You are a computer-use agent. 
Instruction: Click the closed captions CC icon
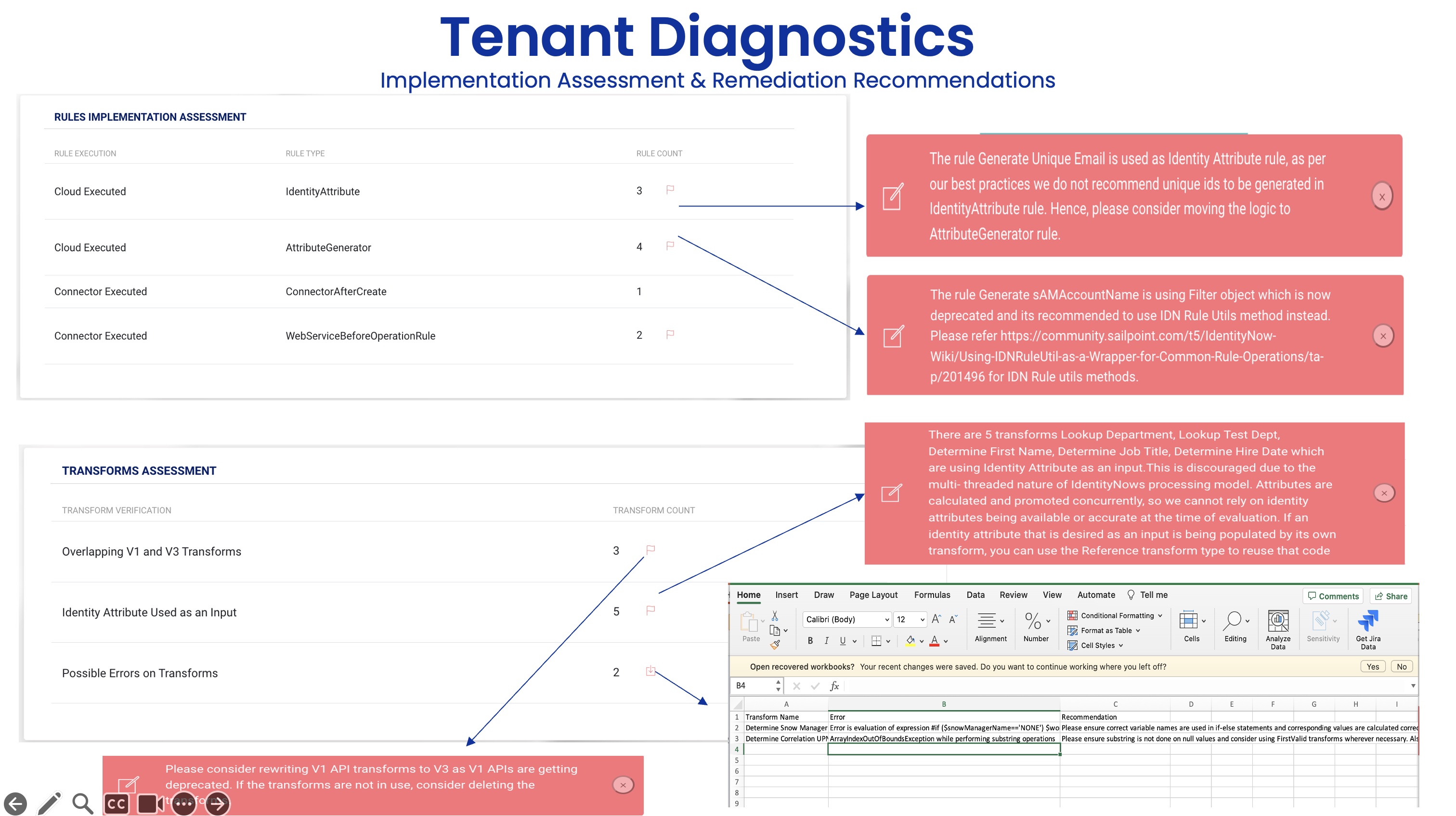pos(117,803)
